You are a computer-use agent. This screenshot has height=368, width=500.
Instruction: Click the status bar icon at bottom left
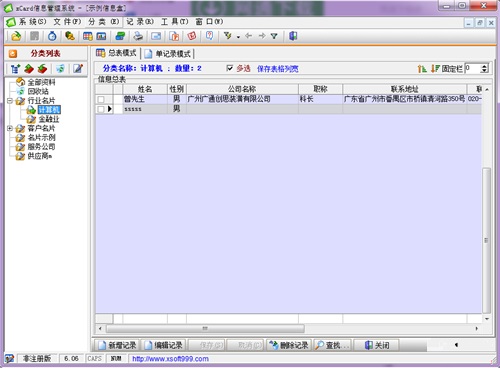pos(9,359)
